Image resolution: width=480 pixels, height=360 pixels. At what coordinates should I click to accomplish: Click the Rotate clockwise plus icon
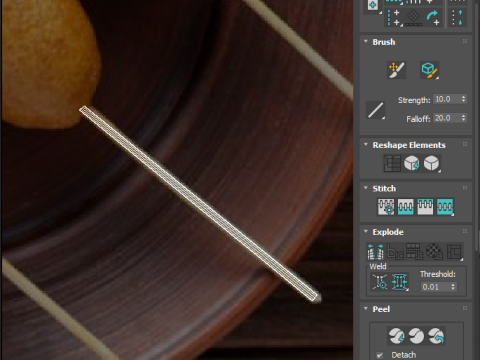(x=433, y=17)
